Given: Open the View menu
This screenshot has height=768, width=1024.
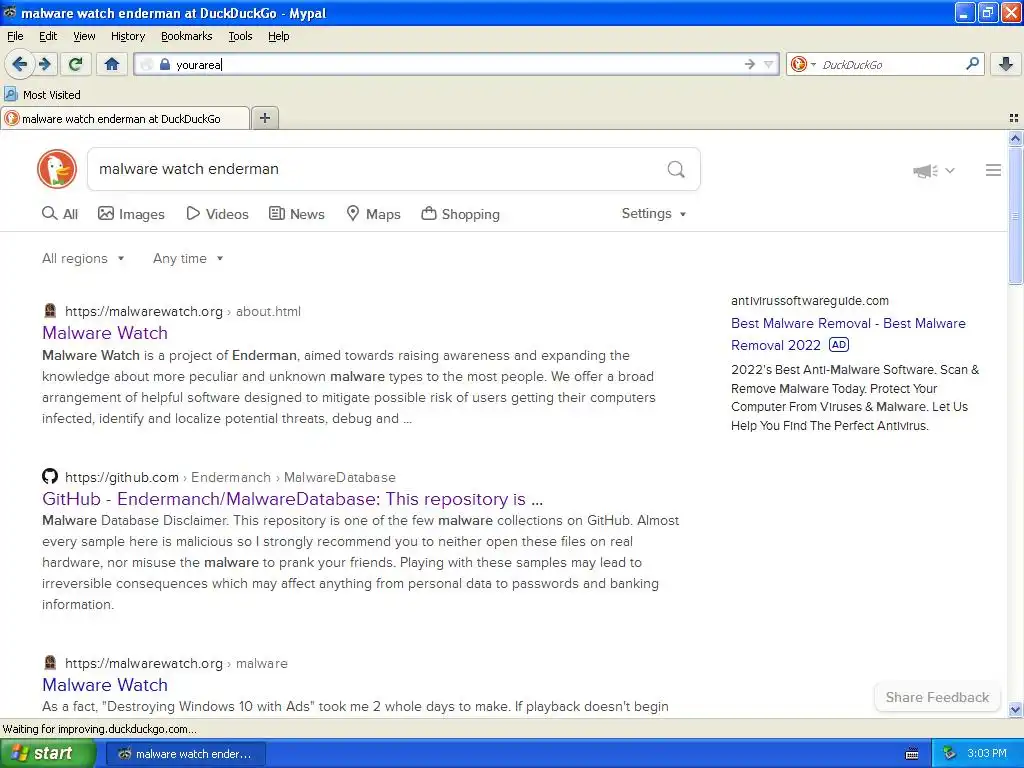Looking at the screenshot, I should (x=84, y=36).
